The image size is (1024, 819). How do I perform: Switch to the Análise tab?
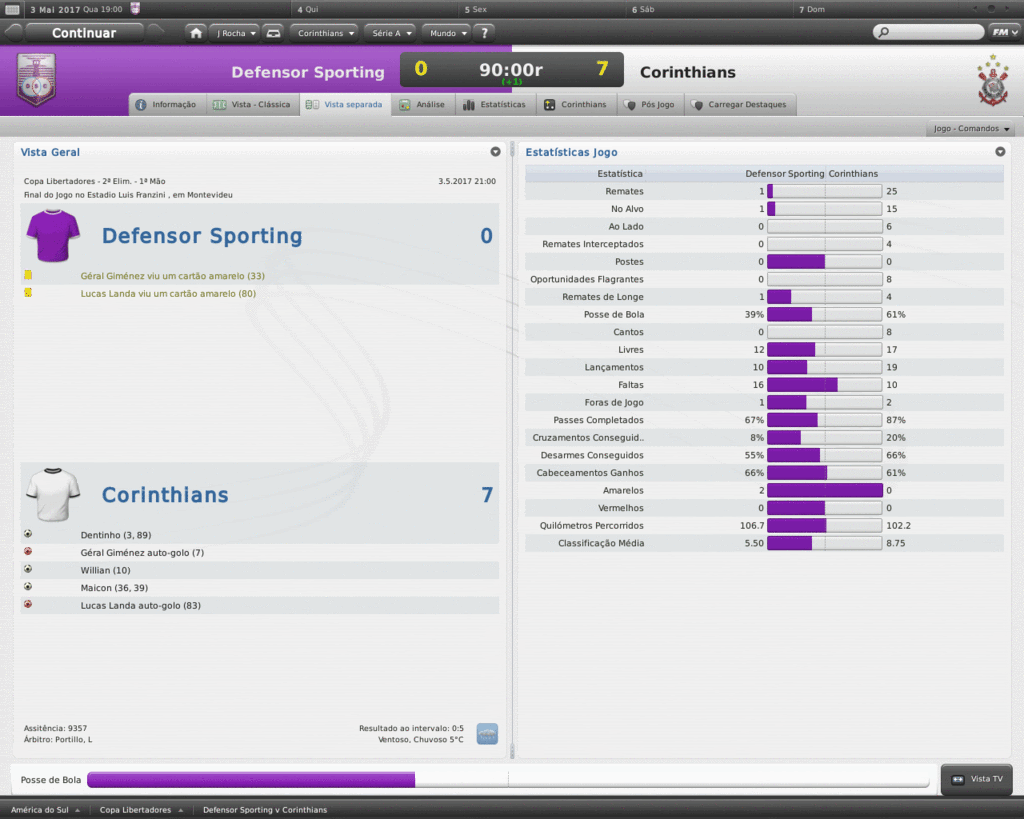422,104
